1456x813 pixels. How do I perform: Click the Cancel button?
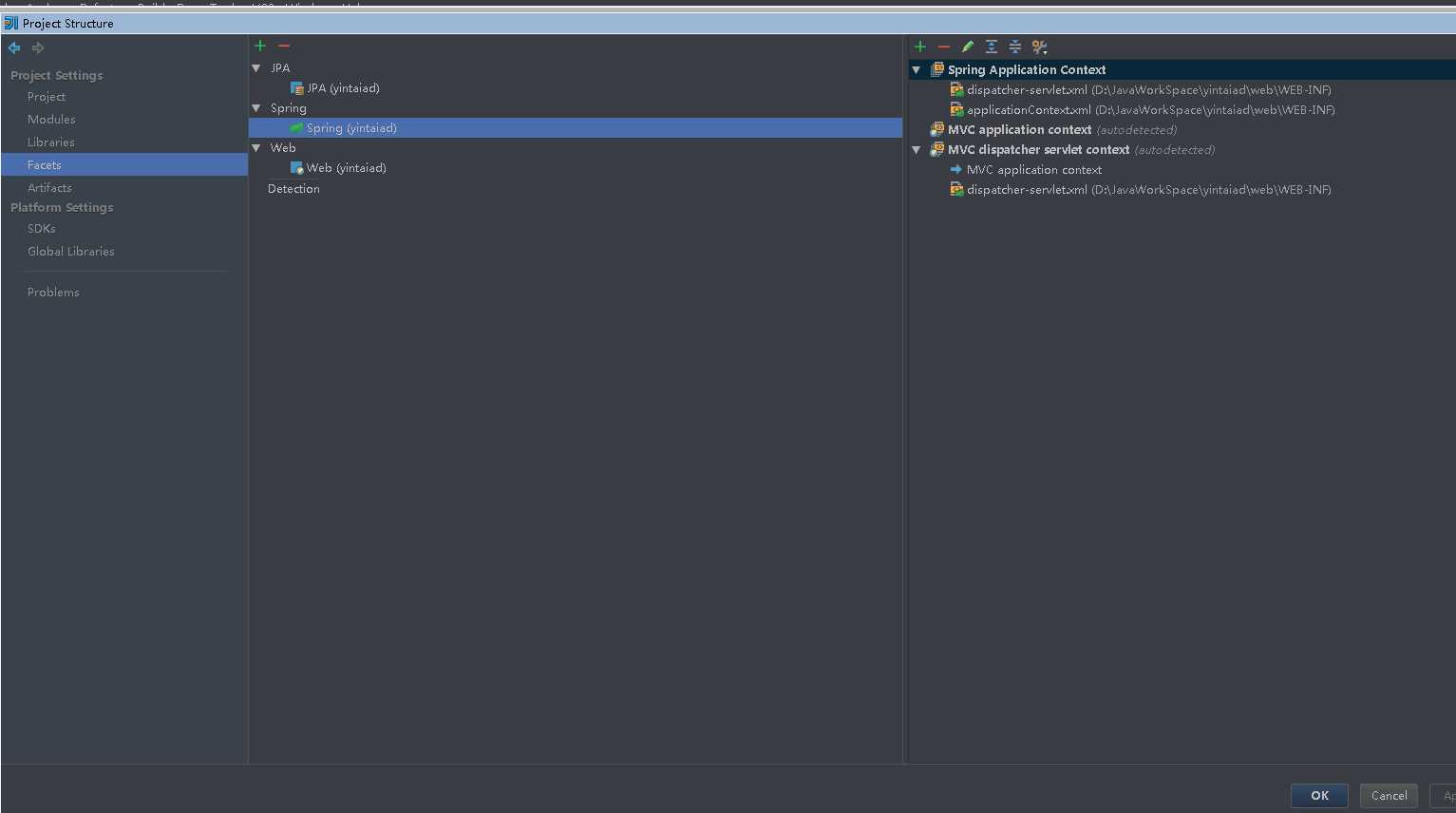(1389, 796)
